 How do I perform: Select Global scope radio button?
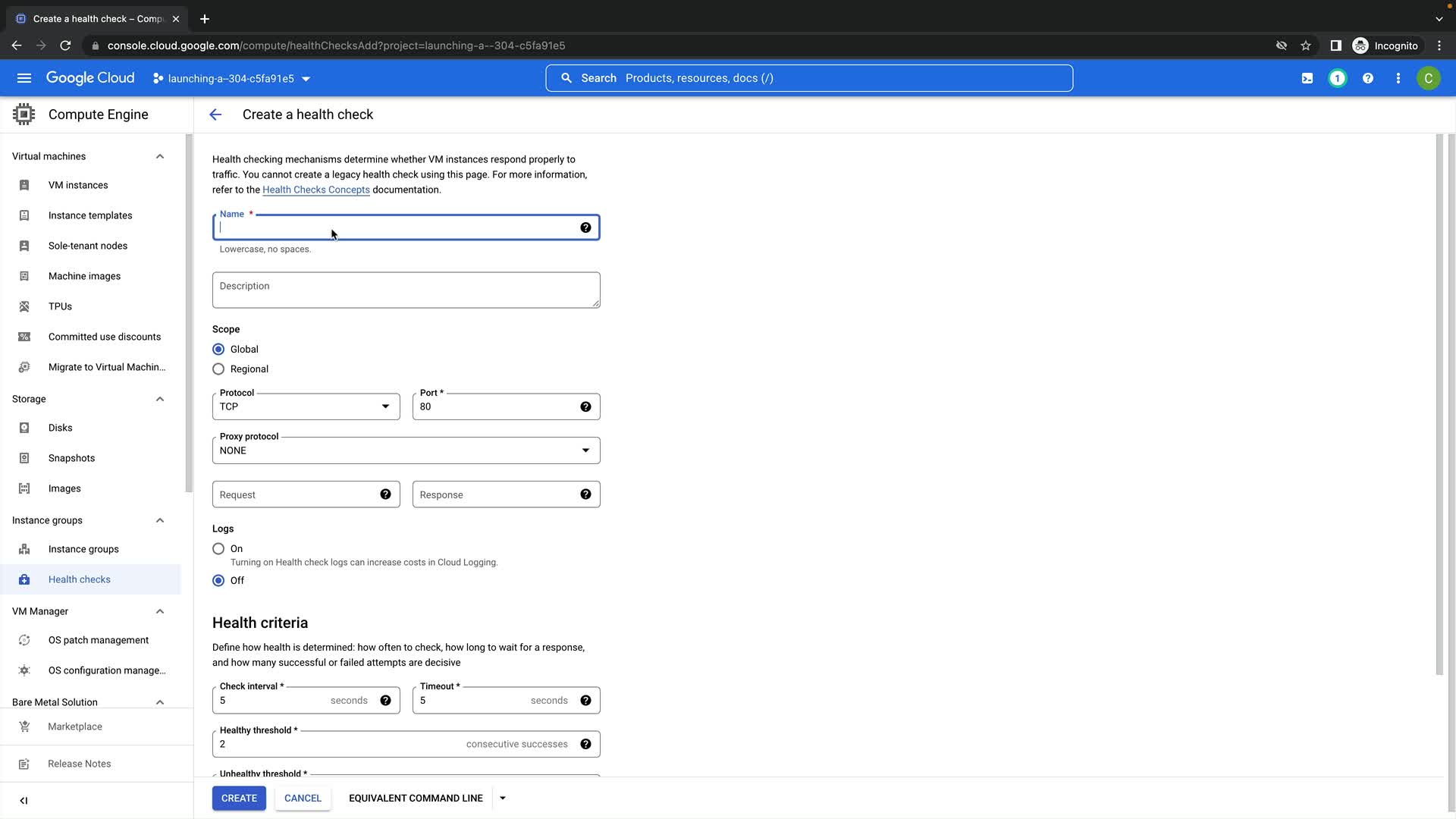pos(218,350)
